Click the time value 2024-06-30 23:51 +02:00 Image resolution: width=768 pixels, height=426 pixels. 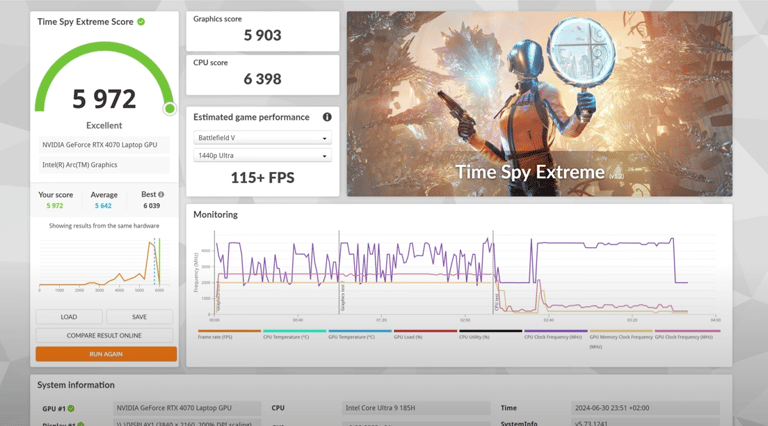pyautogui.click(x=646, y=408)
